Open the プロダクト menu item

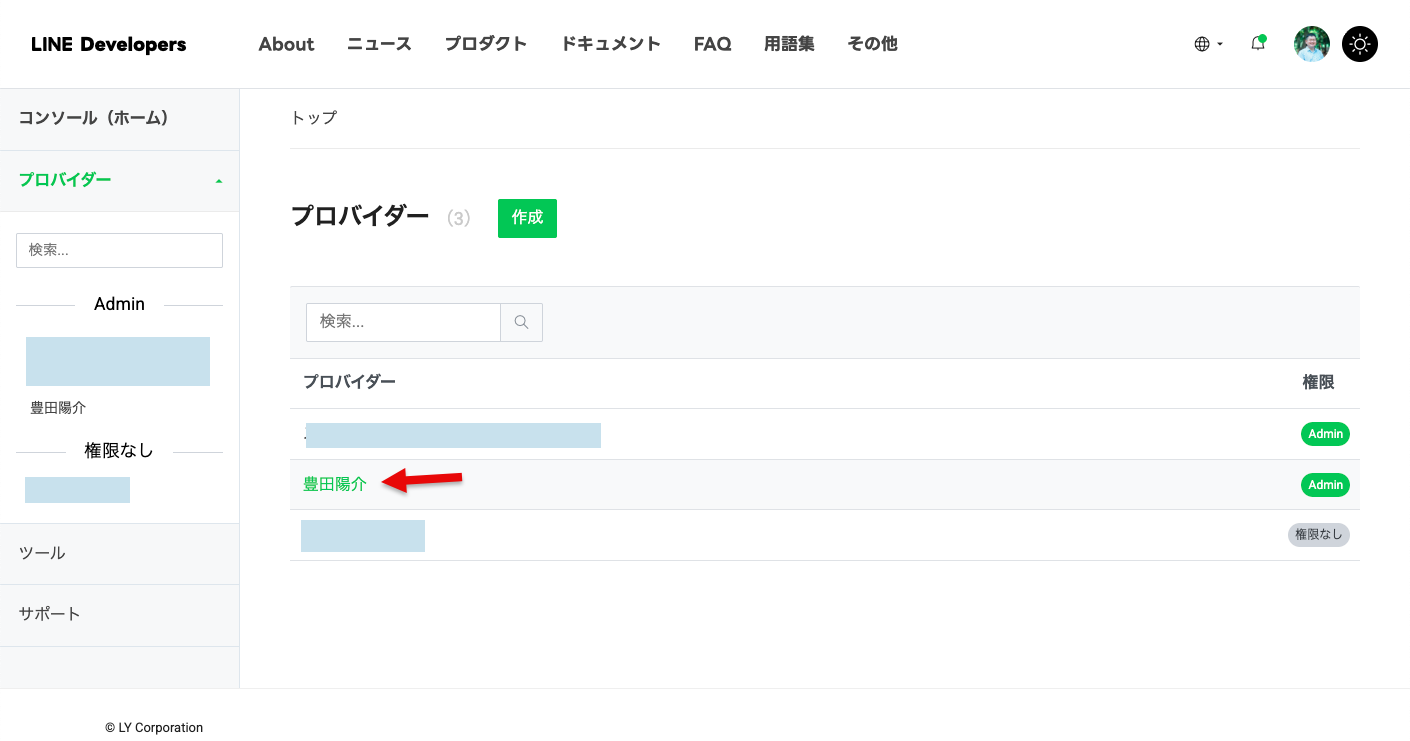click(486, 44)
